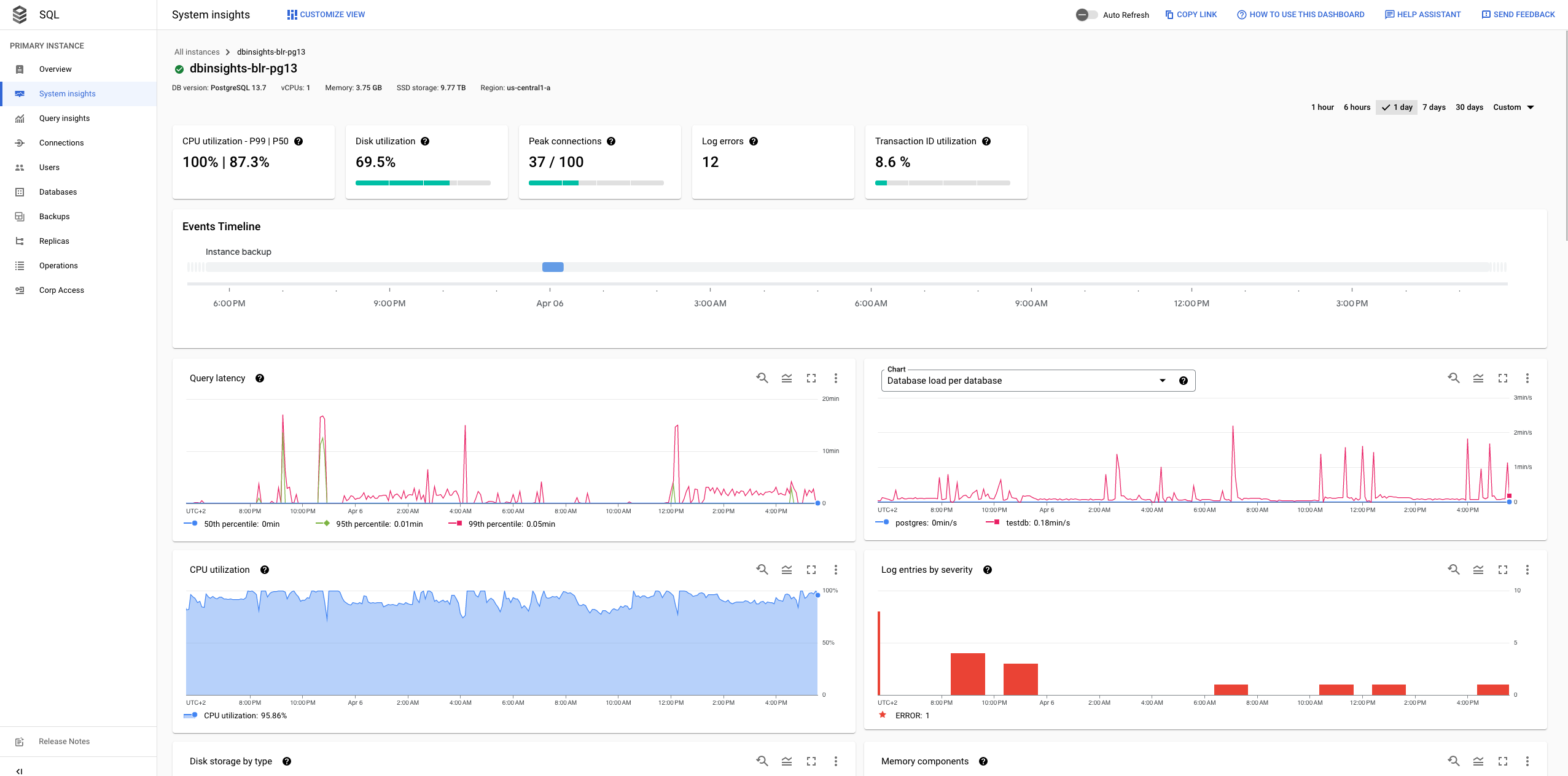Click the Connections sidebar icon
This screenshot has width=1568, height=776.
[x=19, y=142]
